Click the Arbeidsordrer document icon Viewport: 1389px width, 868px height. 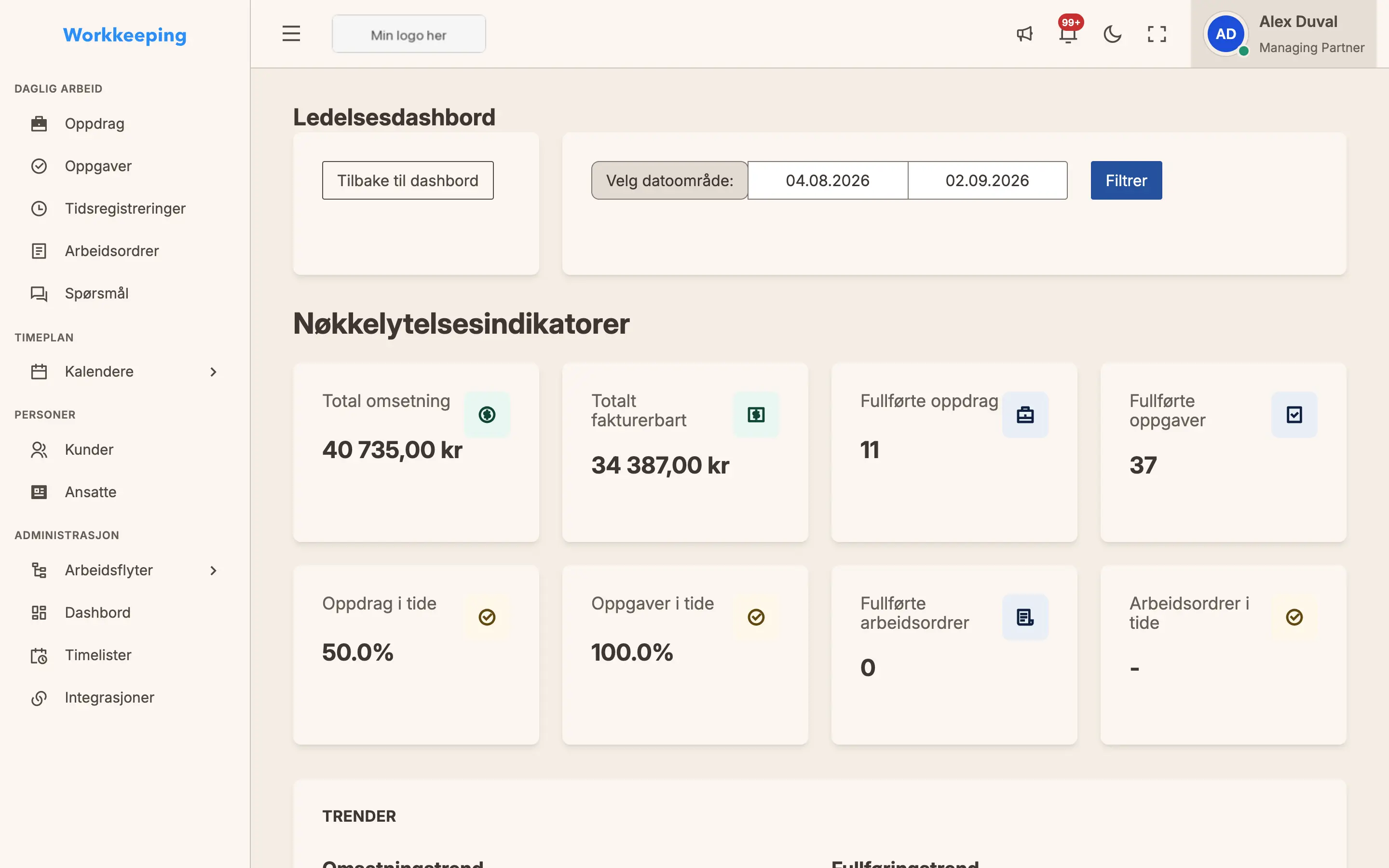[39, 251]
